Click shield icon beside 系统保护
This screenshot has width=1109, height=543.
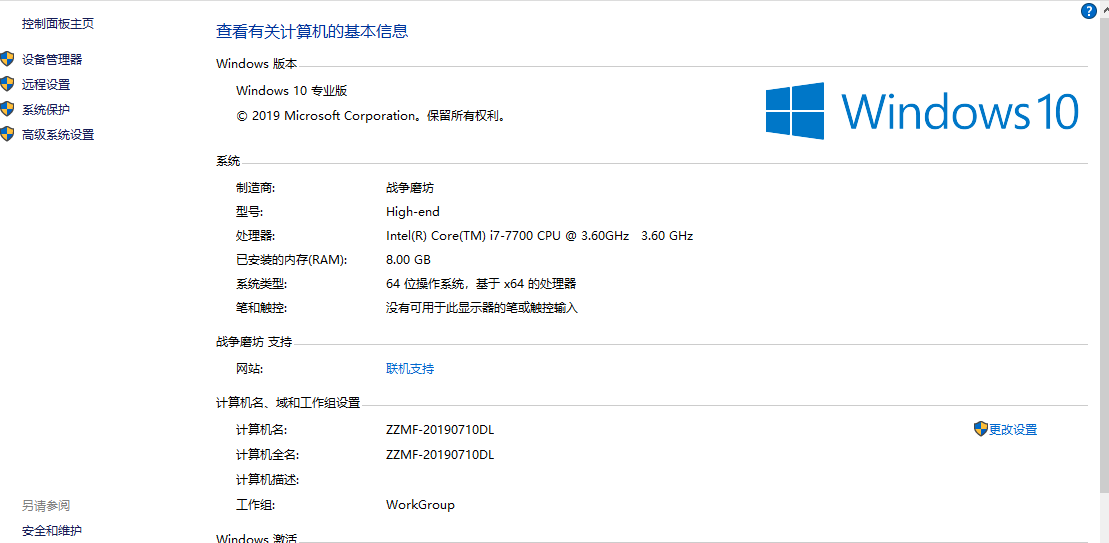7,109
